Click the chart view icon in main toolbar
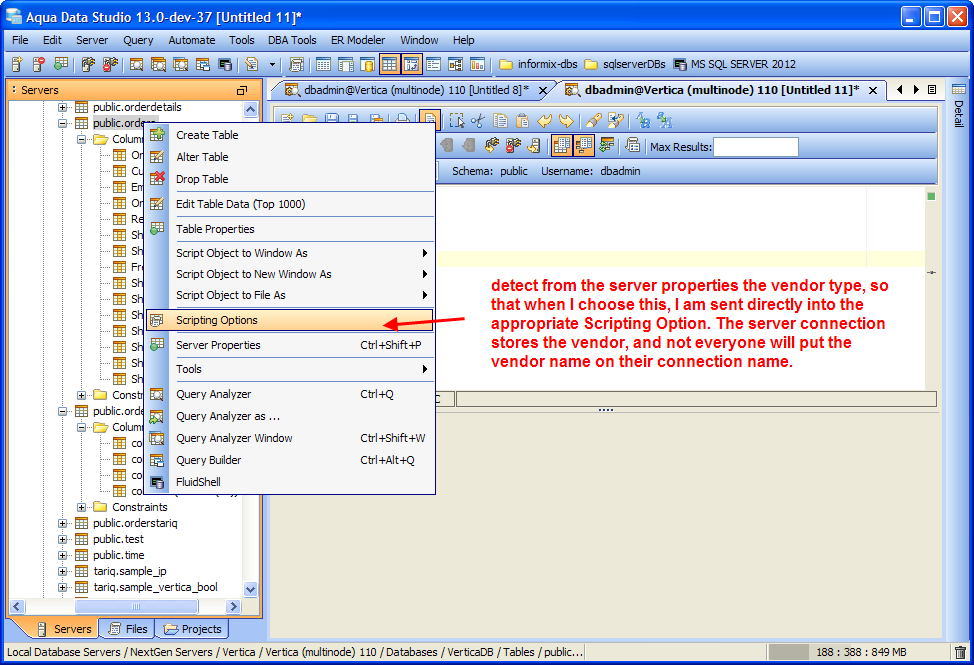 click(x=478, y=64)
